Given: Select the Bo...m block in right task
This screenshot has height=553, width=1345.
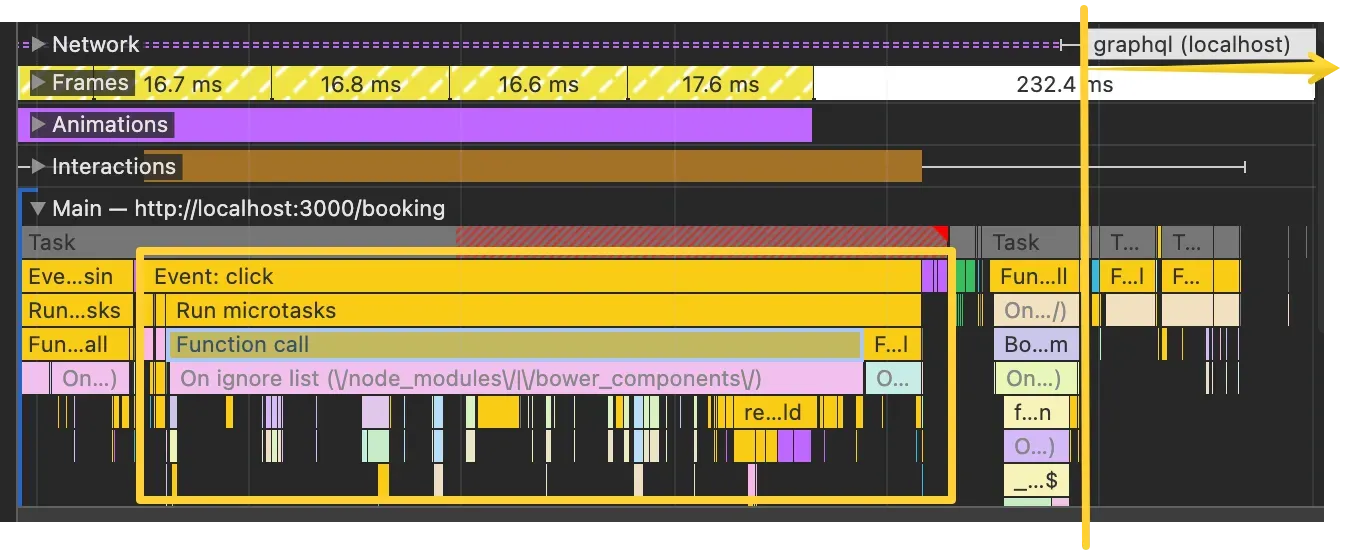Looking at the screenshot, I should coord(1036,345).
